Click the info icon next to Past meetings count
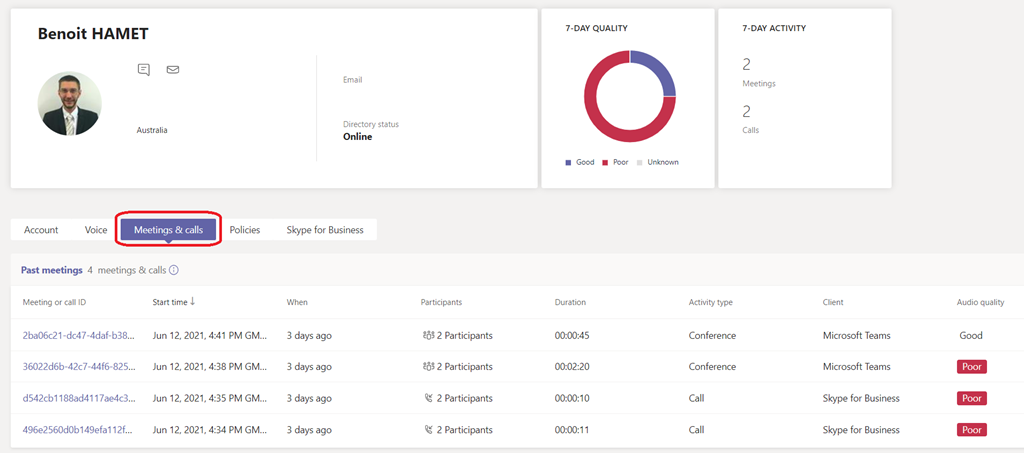Image resolution: width=1024 pixels, height=453 pixels. click(174, 270)
